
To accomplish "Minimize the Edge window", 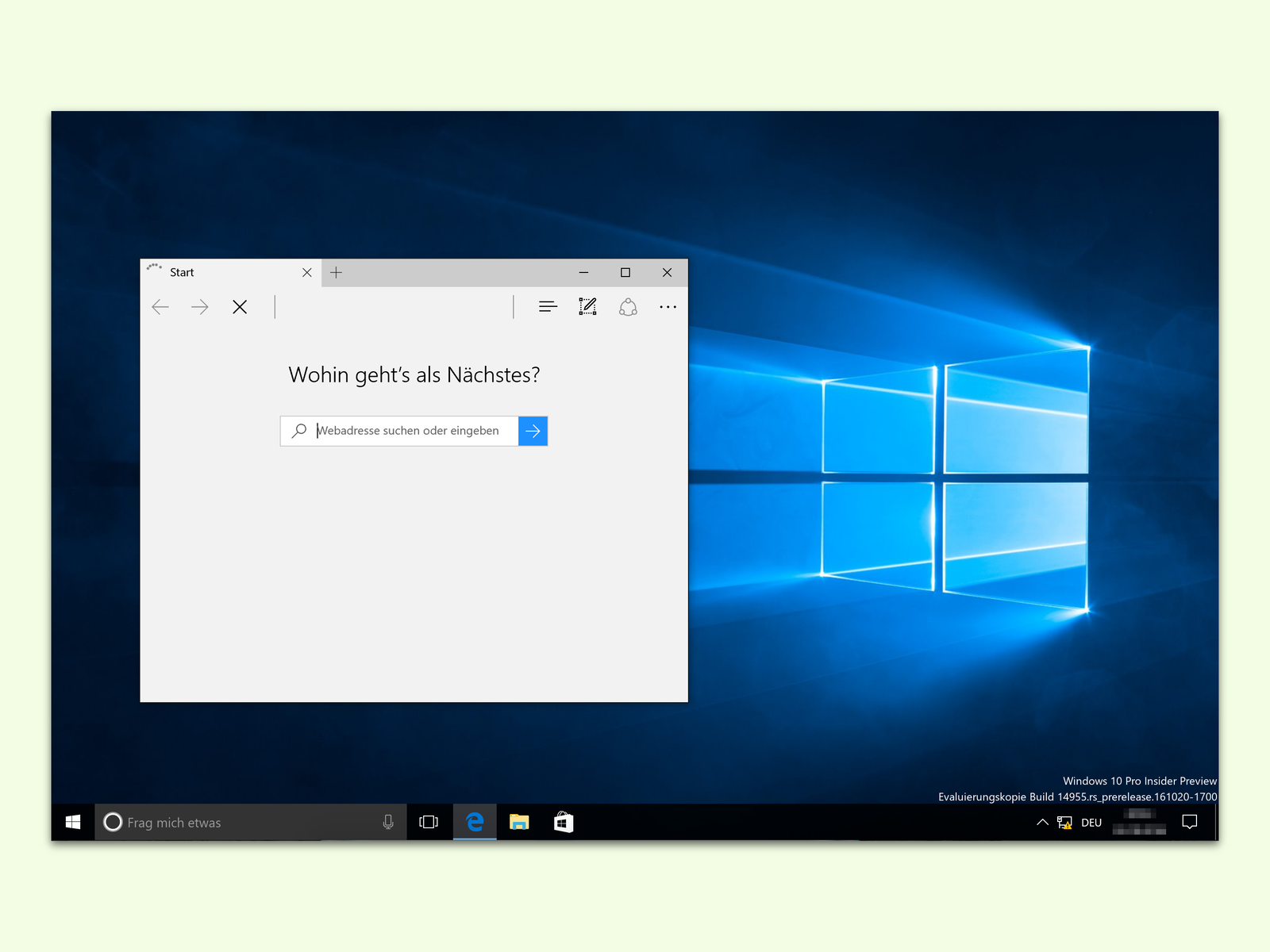I will (584, 273).
